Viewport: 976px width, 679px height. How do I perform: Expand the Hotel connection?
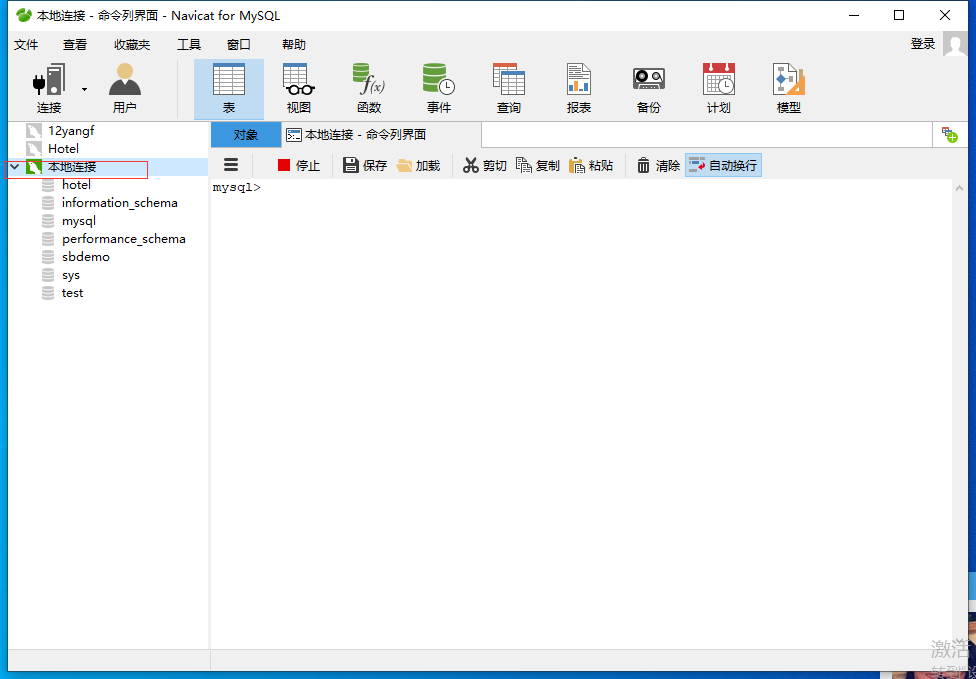point(66,147)
